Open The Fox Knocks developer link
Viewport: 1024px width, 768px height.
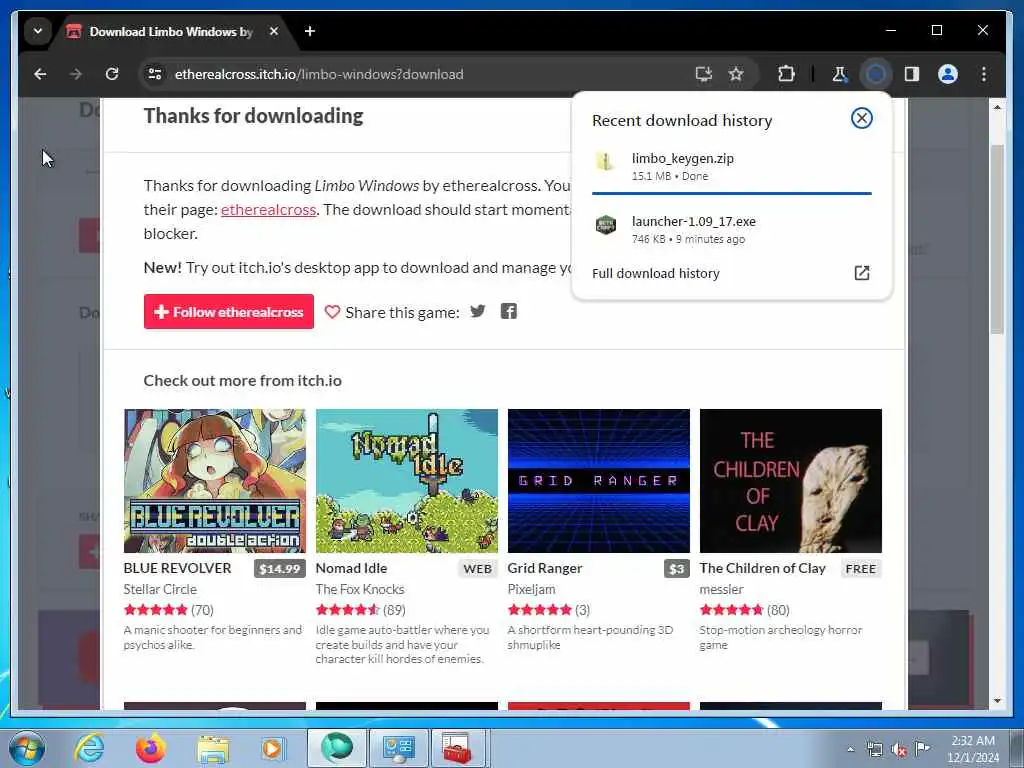pos(360,589)
